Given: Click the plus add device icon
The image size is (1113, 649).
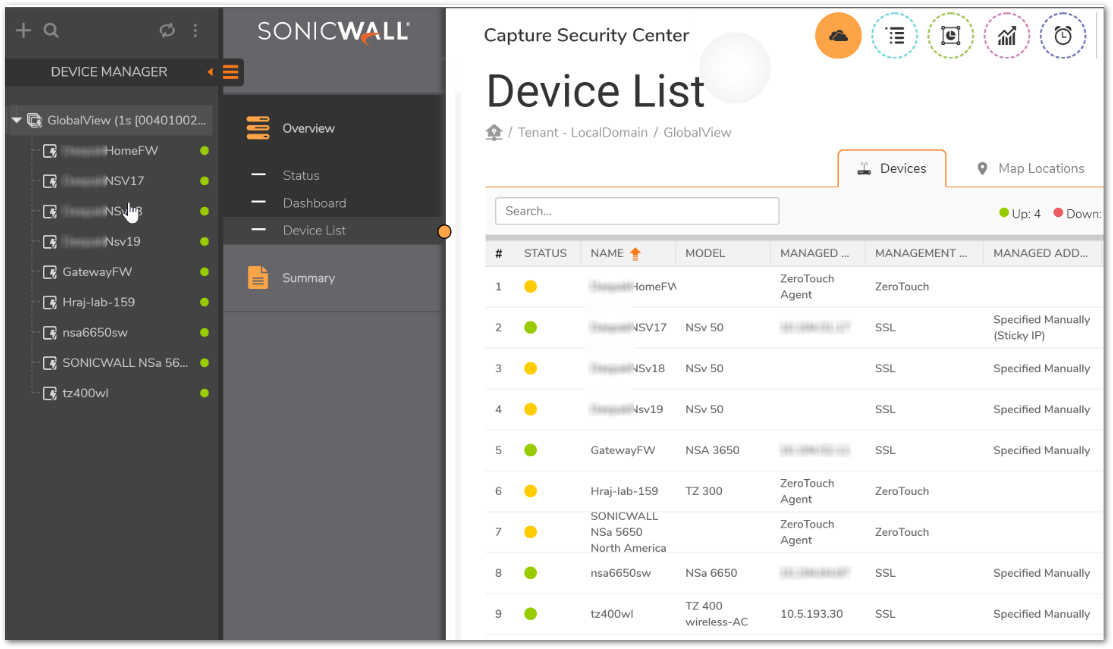Looking at the screenshot, I should coord(24,31).
